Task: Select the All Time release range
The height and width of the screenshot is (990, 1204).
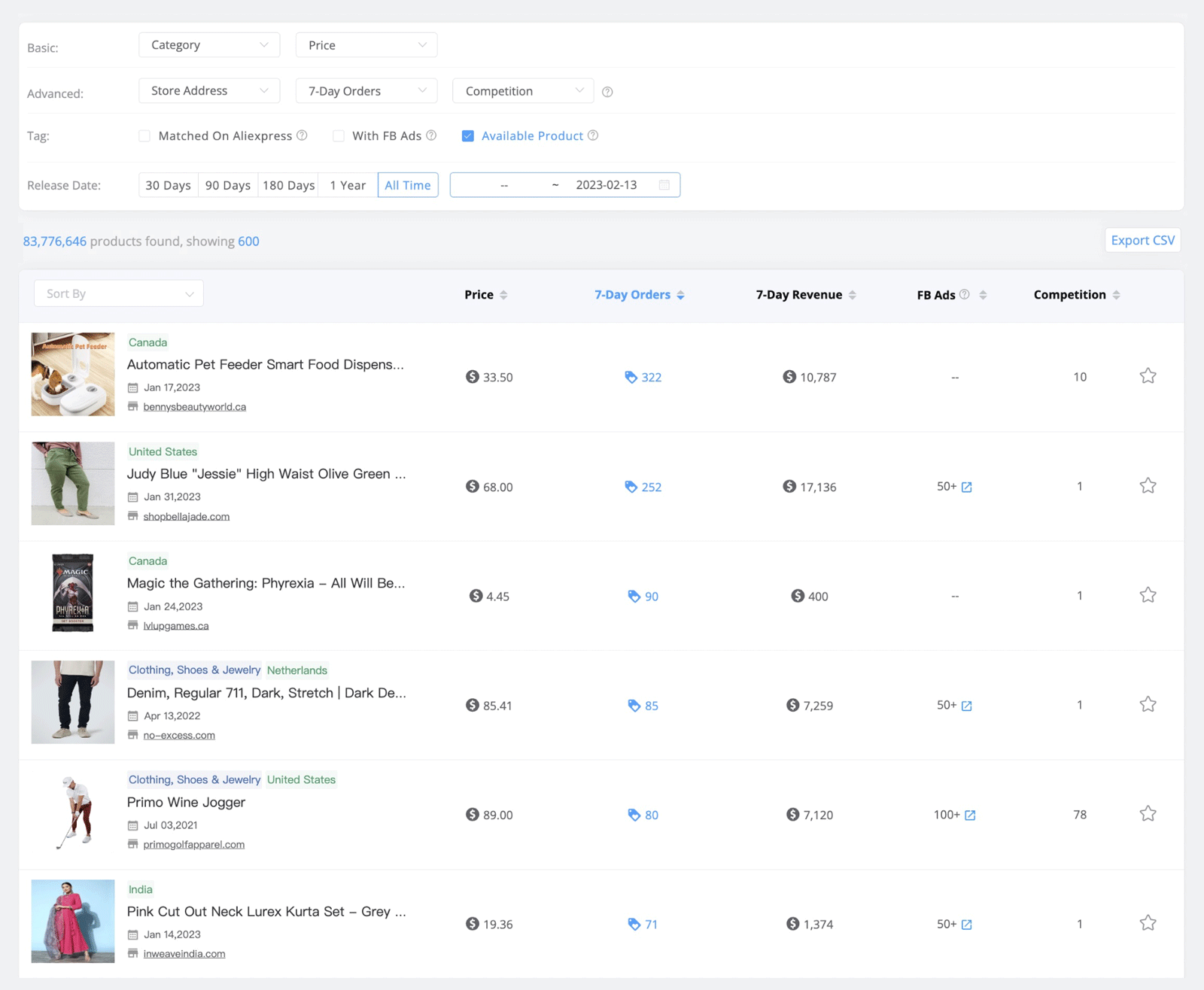Action: (408, 185)
